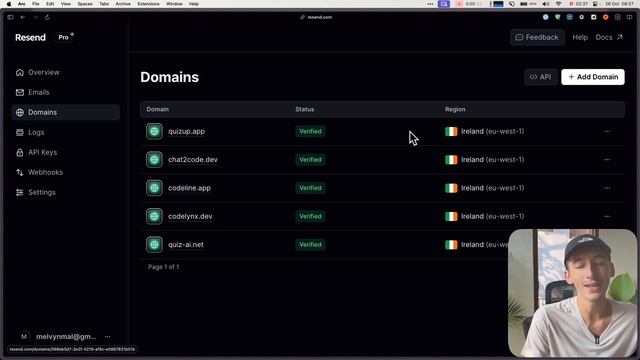Click the Verified badge for quizup.app
Screen dimensions: 640x360
point(310,131)
